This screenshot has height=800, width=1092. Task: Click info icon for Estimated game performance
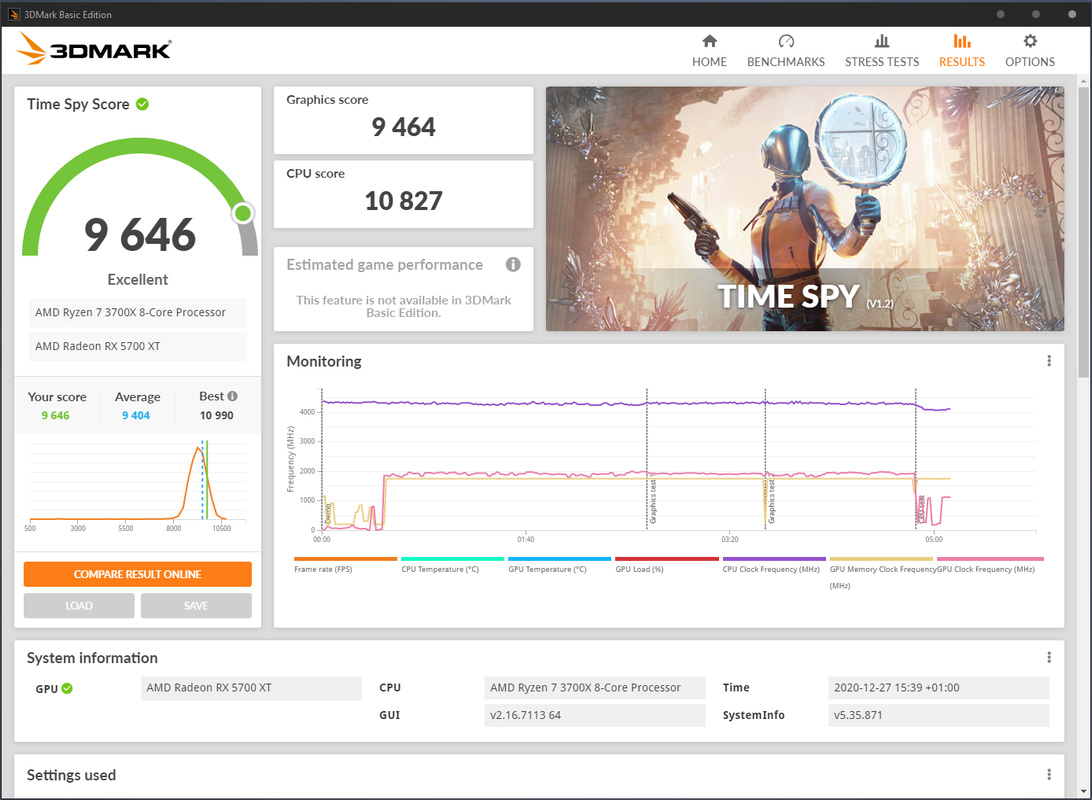(513, 265)
